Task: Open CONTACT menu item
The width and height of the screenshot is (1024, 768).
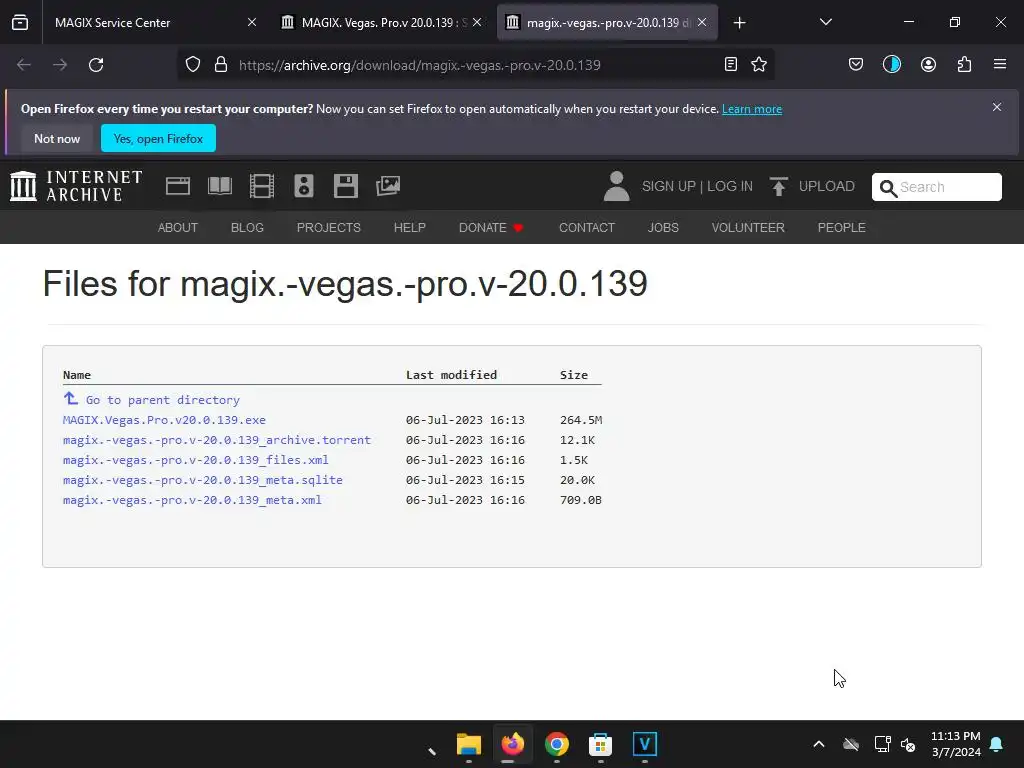Action: 586,227
